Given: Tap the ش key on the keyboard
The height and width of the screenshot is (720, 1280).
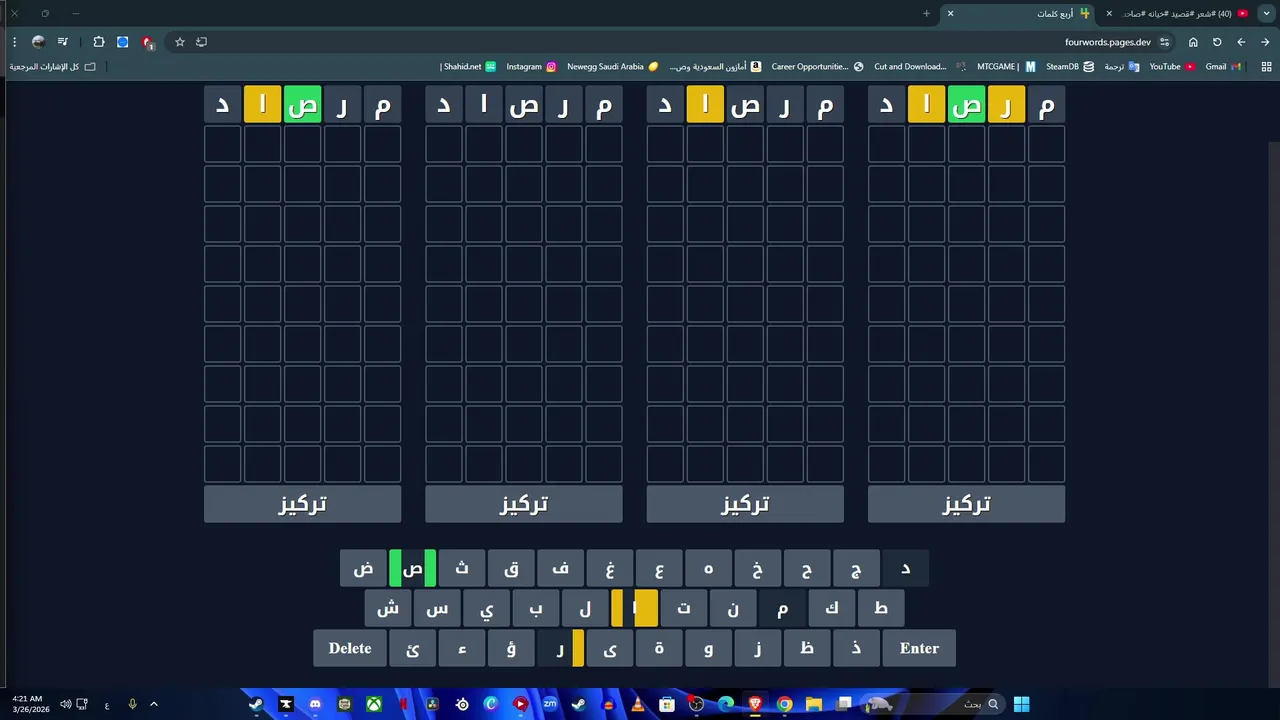Looking at the screenshot, I should pyautogui.click(x=388, y=608).
